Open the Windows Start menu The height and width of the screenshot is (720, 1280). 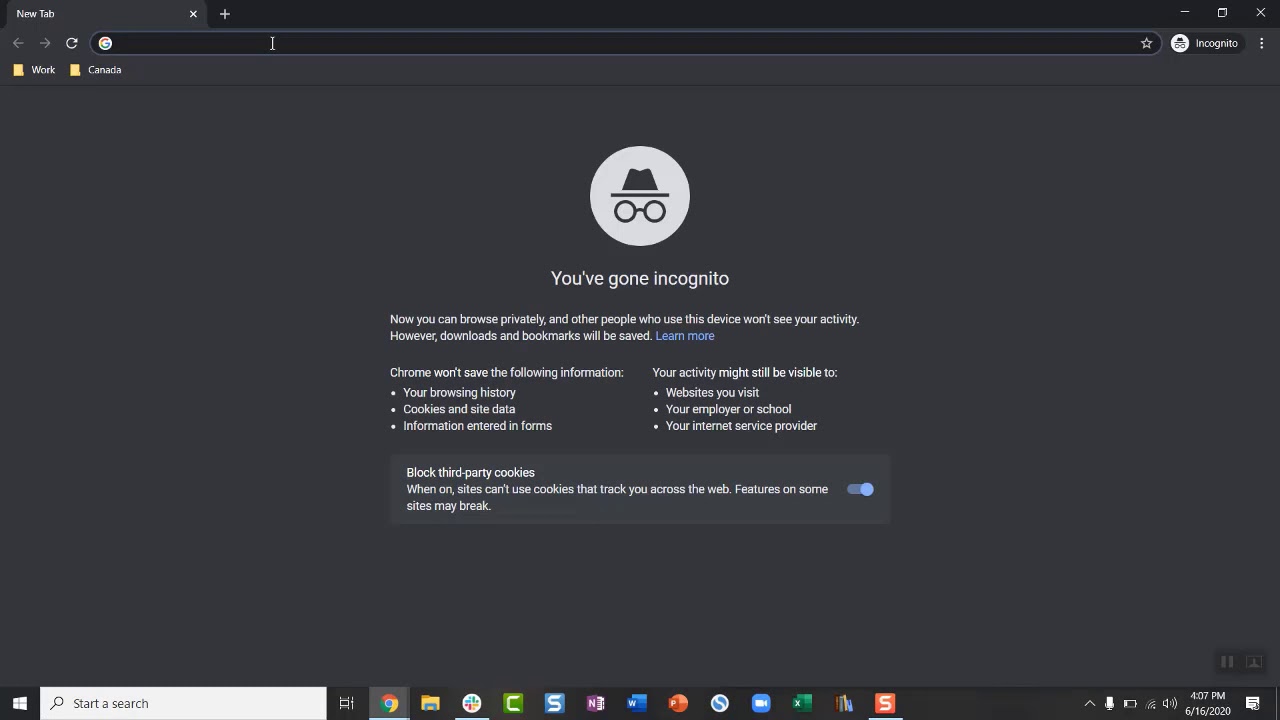tap(20, 703)
